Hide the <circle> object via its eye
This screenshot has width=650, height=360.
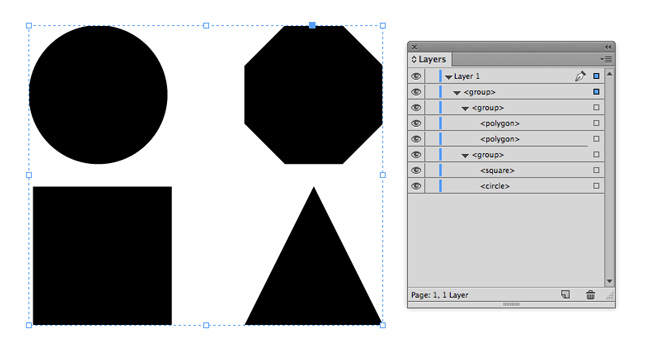416,186
